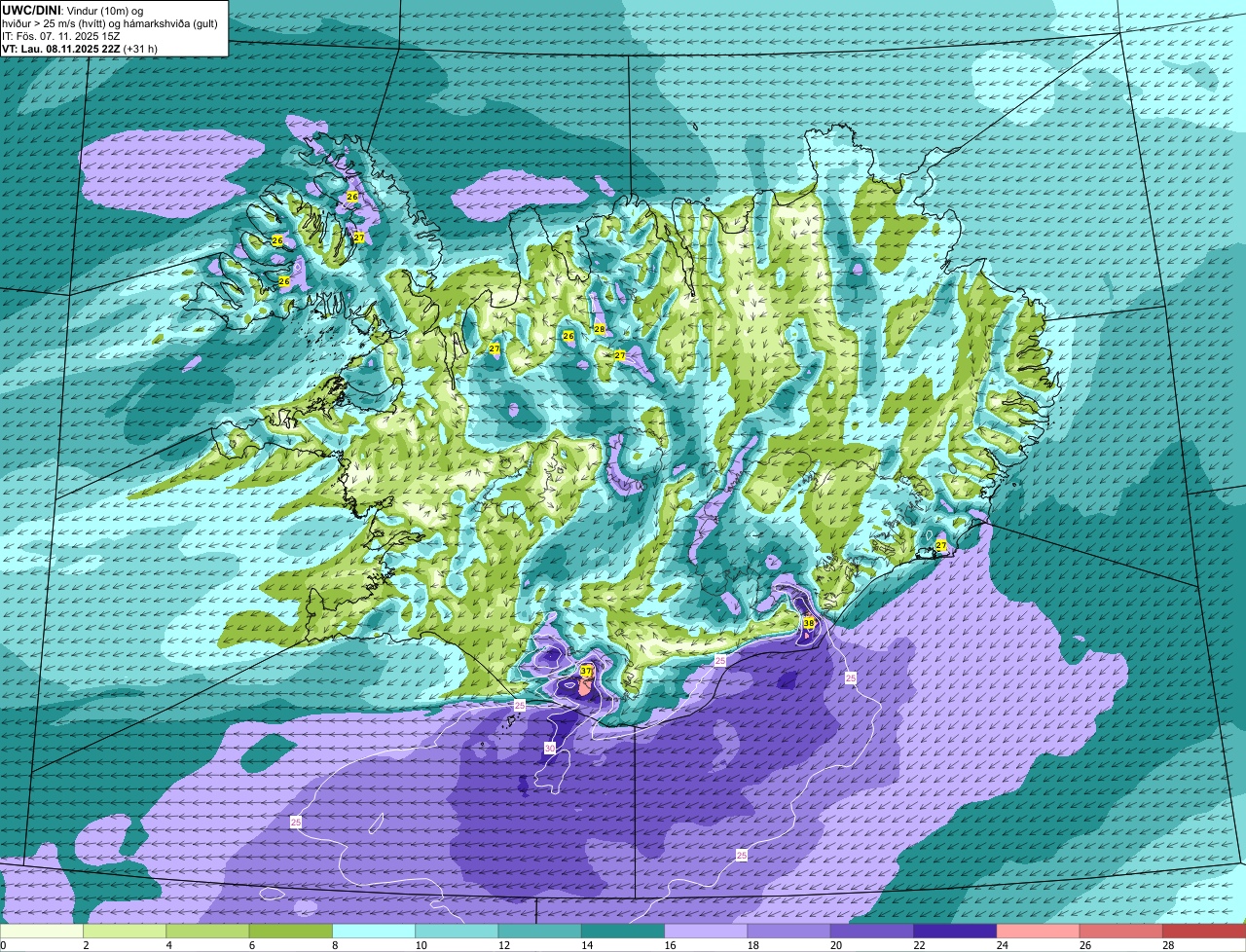This screenshot has height=952, width=1246.
Task: Click the 8–10 m/s light cyan legend swatch
Action: tap(374, 932)
